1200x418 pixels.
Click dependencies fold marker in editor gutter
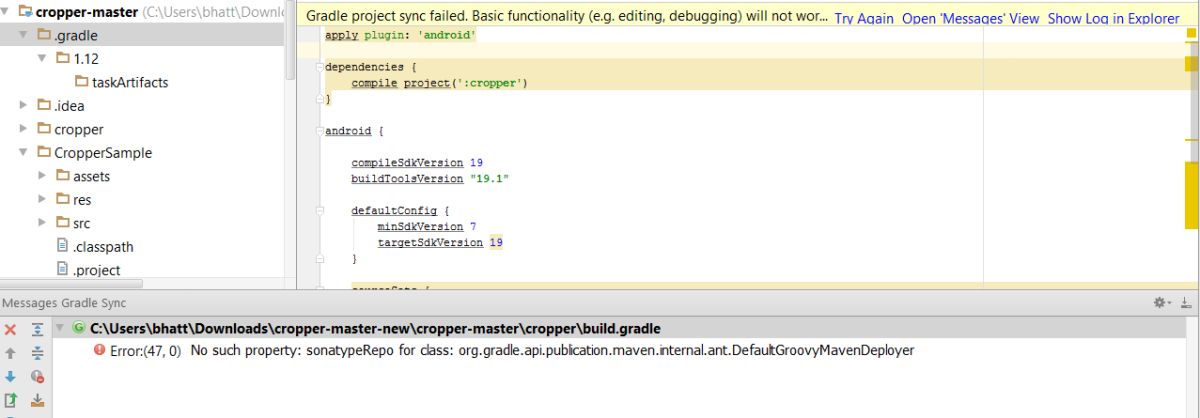pos(319,67)
